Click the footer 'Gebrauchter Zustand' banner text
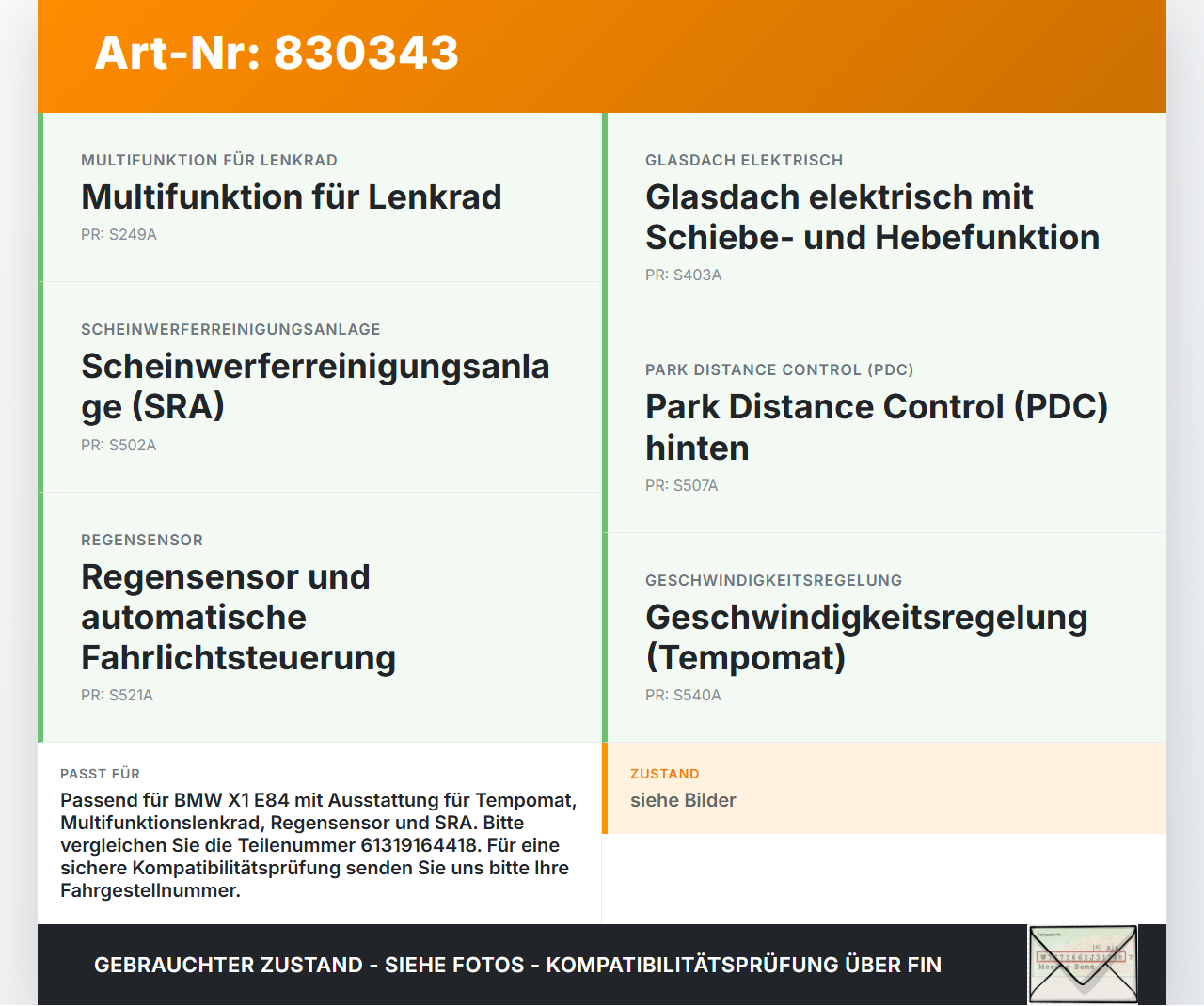 (517, 965)
